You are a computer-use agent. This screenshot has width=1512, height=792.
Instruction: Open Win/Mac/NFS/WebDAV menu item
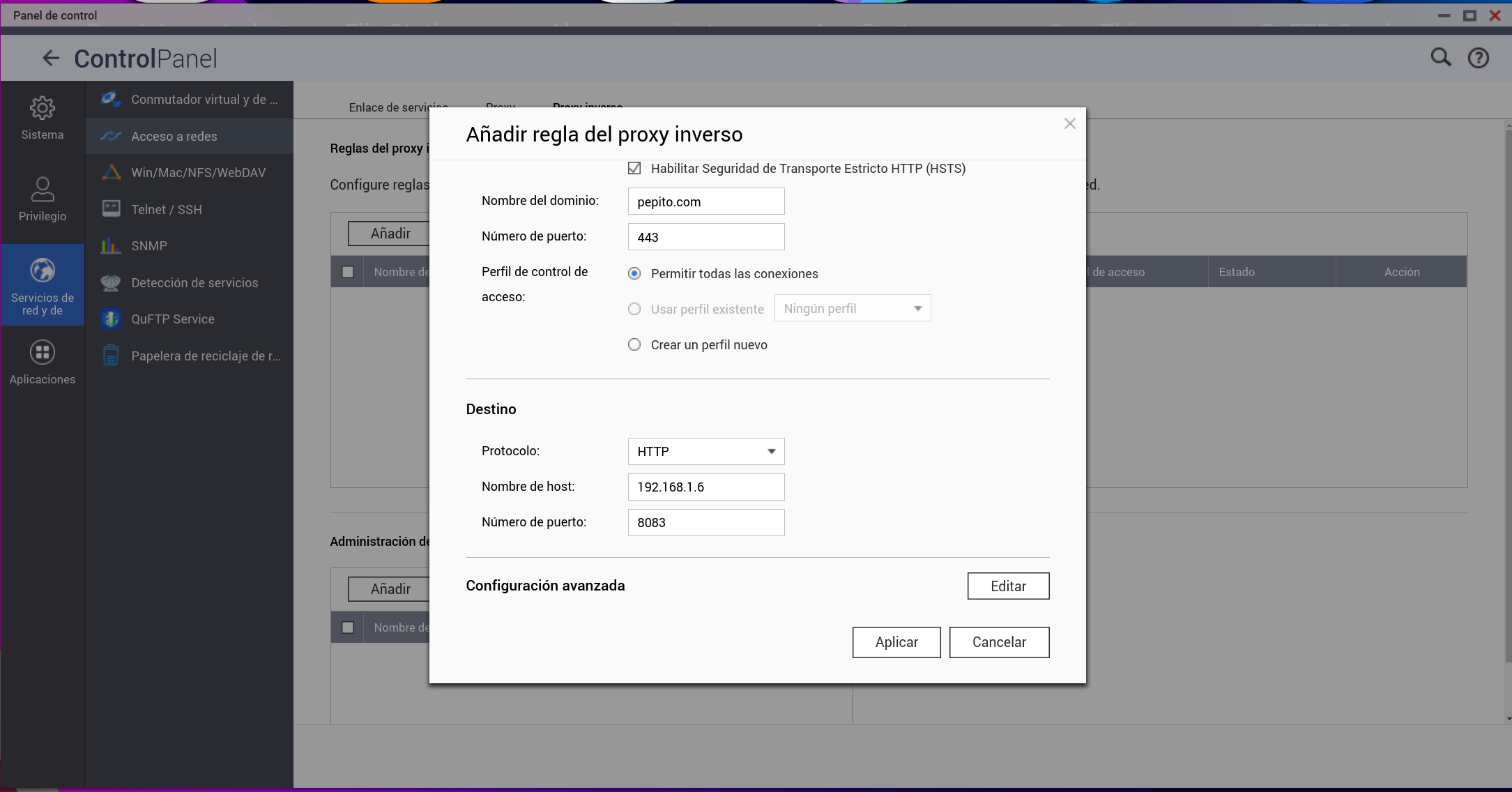click(198, 173)
